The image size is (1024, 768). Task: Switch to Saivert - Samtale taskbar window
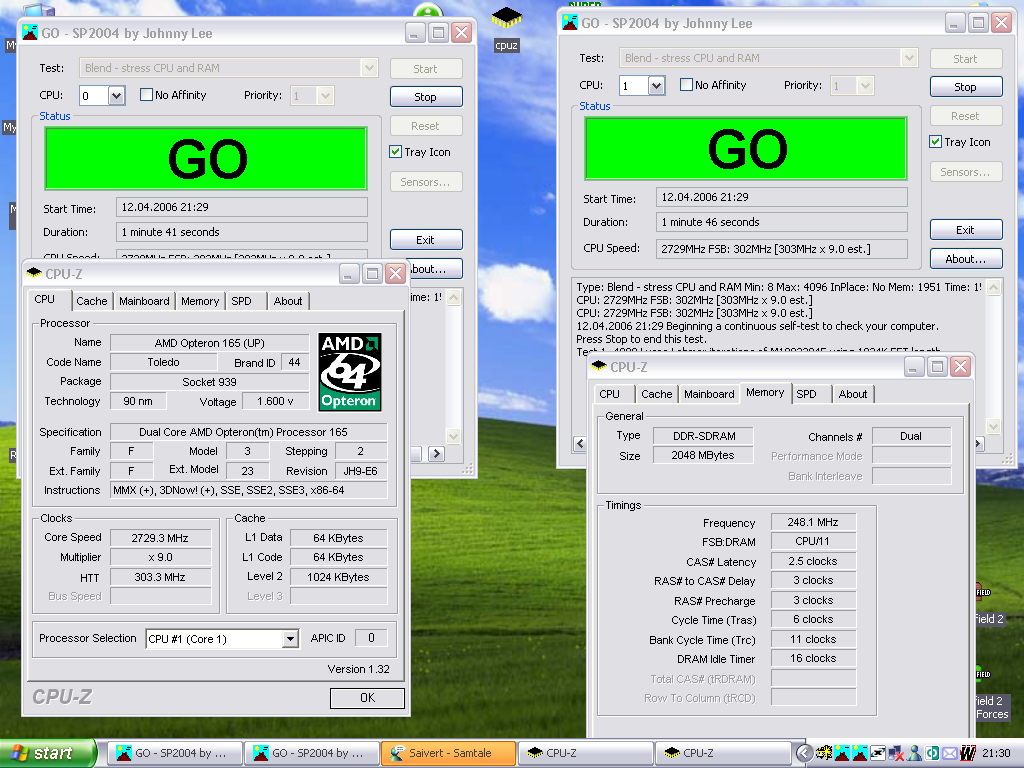[x=449, y=753]
